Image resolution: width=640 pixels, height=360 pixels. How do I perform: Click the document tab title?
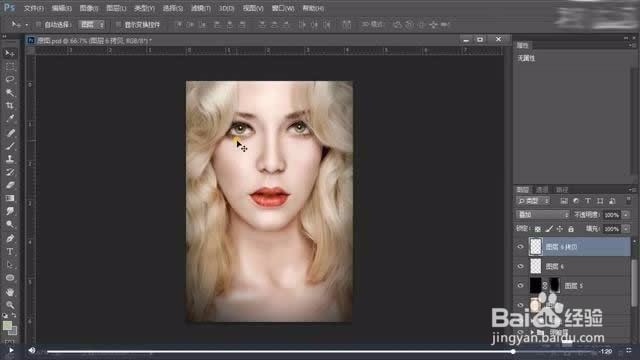click(x=95, y=40)
